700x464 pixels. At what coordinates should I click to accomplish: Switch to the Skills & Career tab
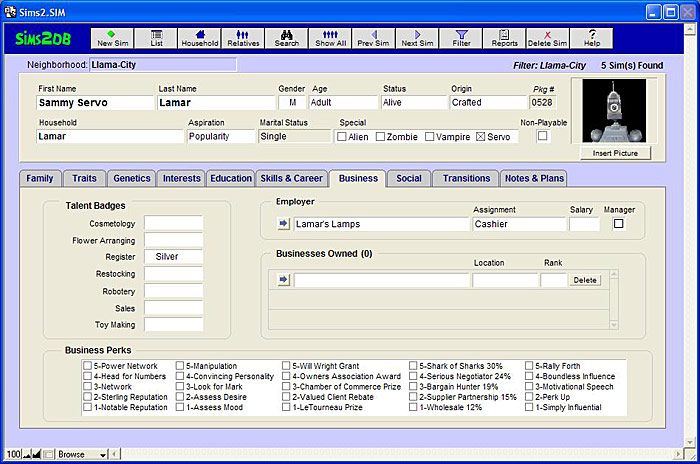(x=292, y=178)
